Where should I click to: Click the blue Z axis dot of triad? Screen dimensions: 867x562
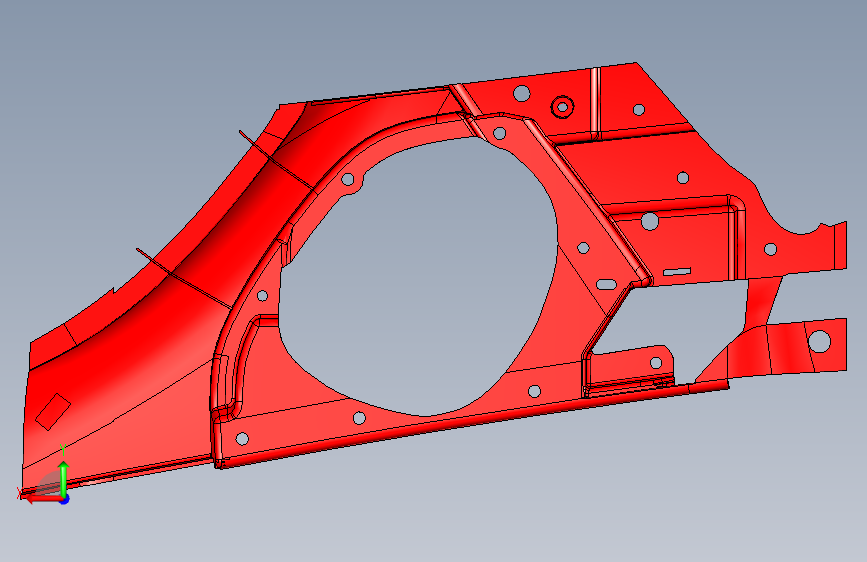pyautogui.click(x=65, y=499)
